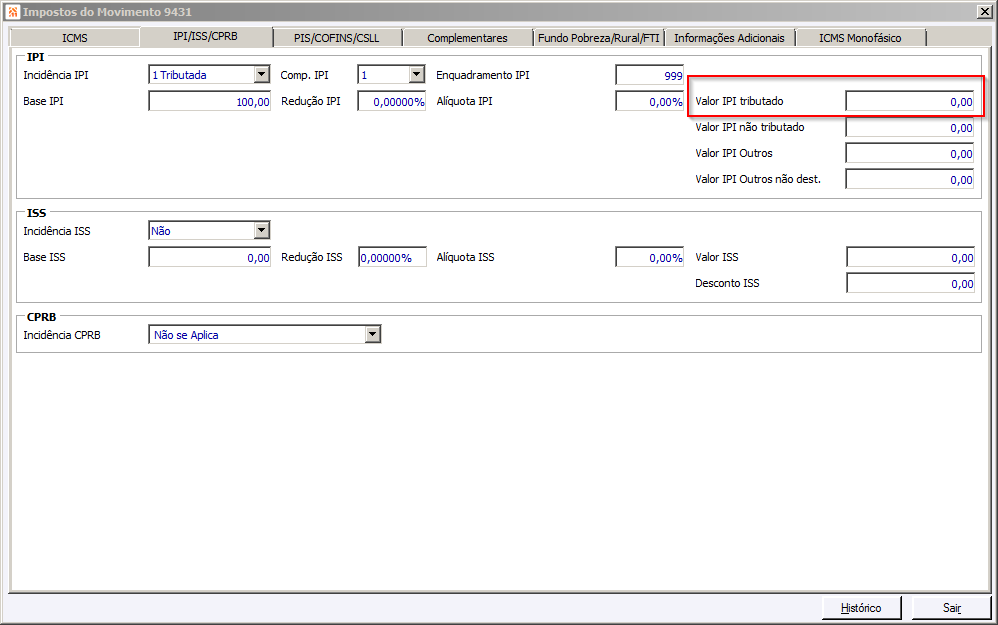Screen dimensions: 998x625
Task: Expand the Incidência CPRB dropdown arrow
Action: point(372,334)
